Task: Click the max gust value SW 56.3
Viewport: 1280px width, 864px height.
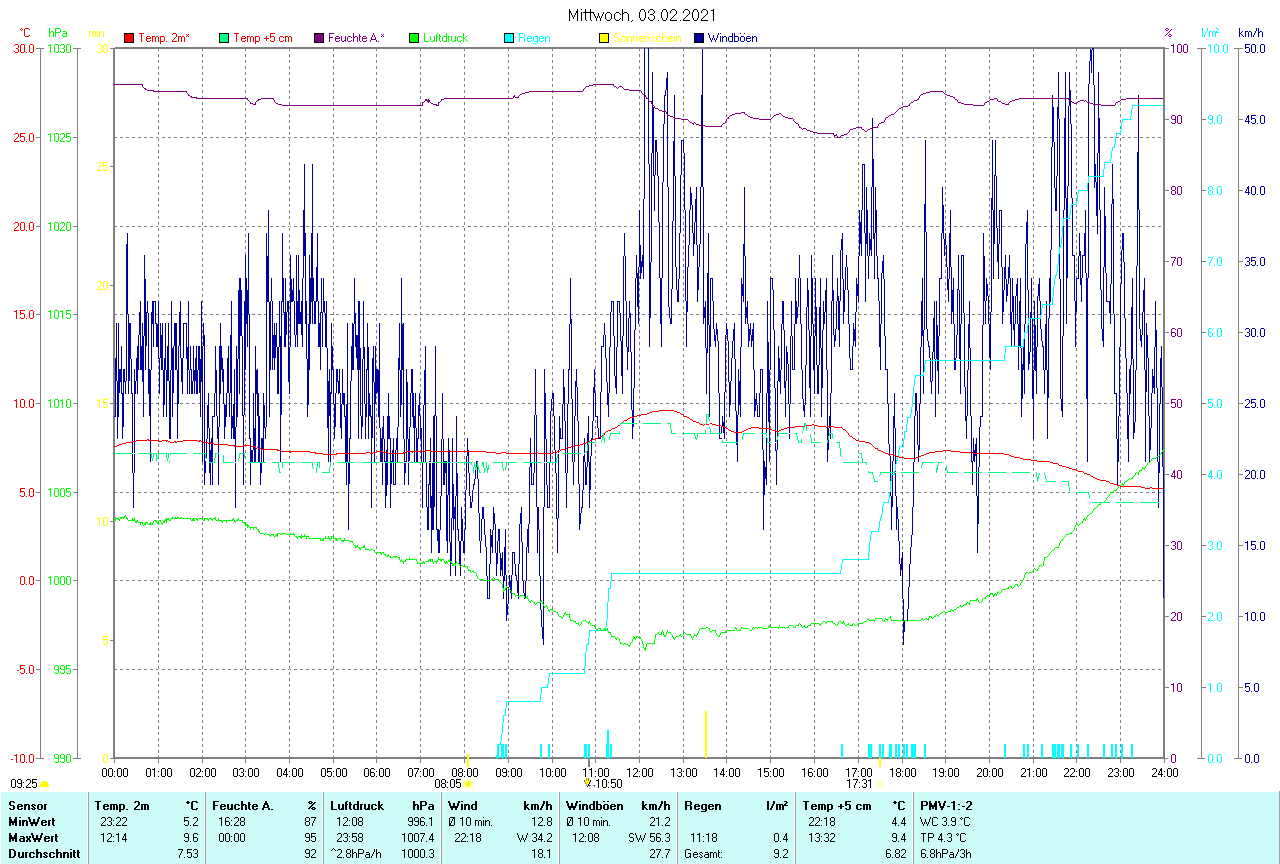Action: 650,838
